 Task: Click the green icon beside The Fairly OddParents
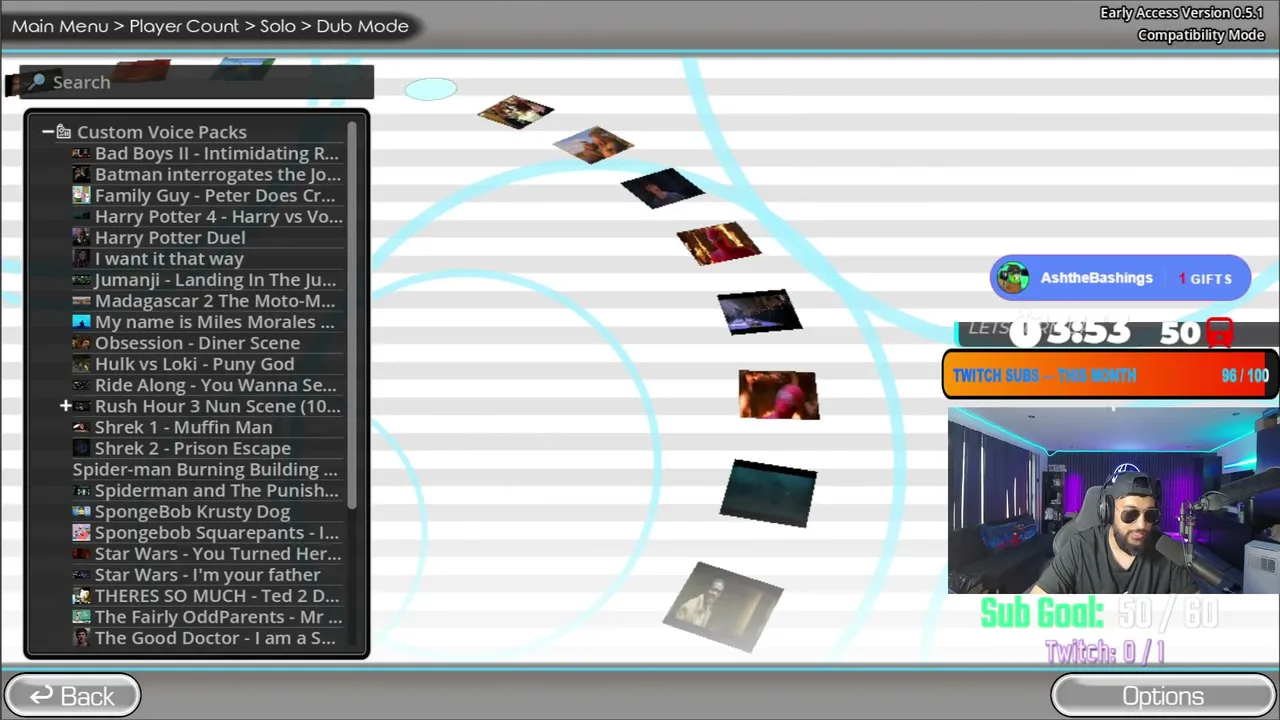coord(81,617)
